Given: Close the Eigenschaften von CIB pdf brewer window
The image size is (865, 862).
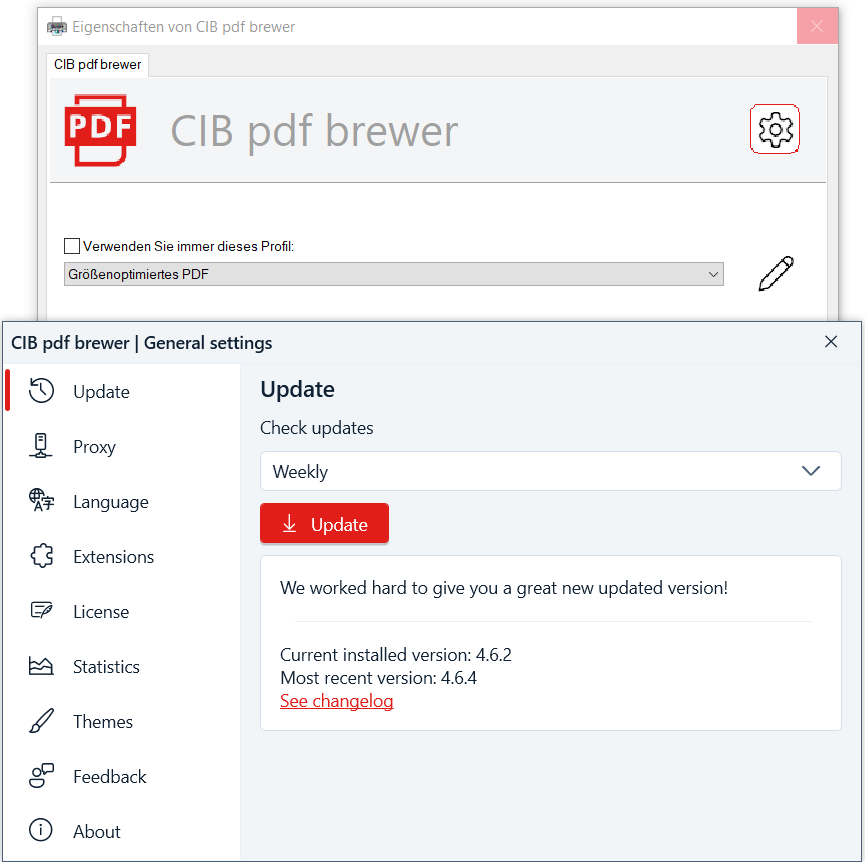Looking at the screenshot, I should coord(817,26).
